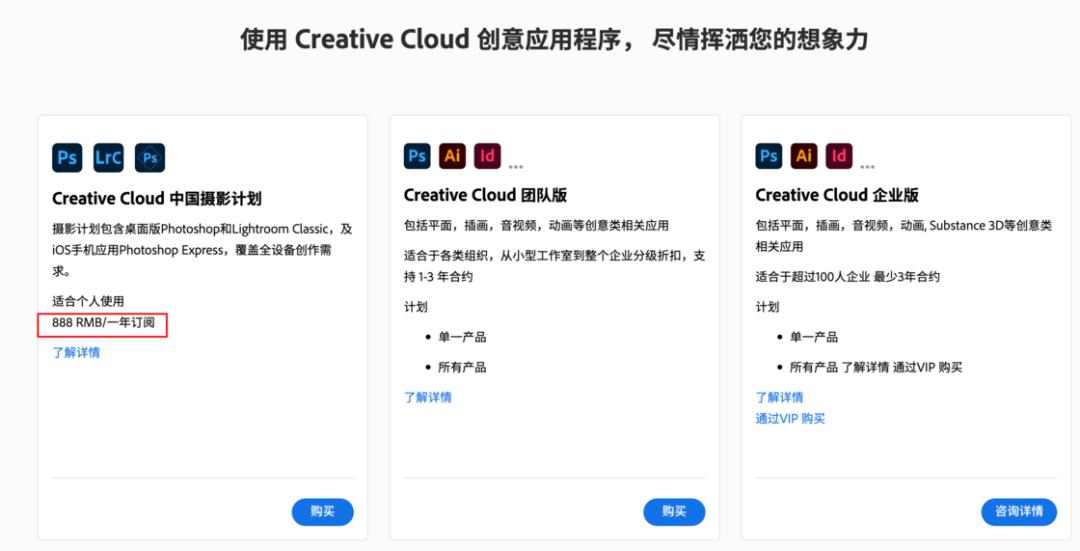The height and width of the screenshot is (551, 1080).
Task: Click 购买 in the 中国摄影计划 card
Action: pyautogui.click(x=322, y=512)
